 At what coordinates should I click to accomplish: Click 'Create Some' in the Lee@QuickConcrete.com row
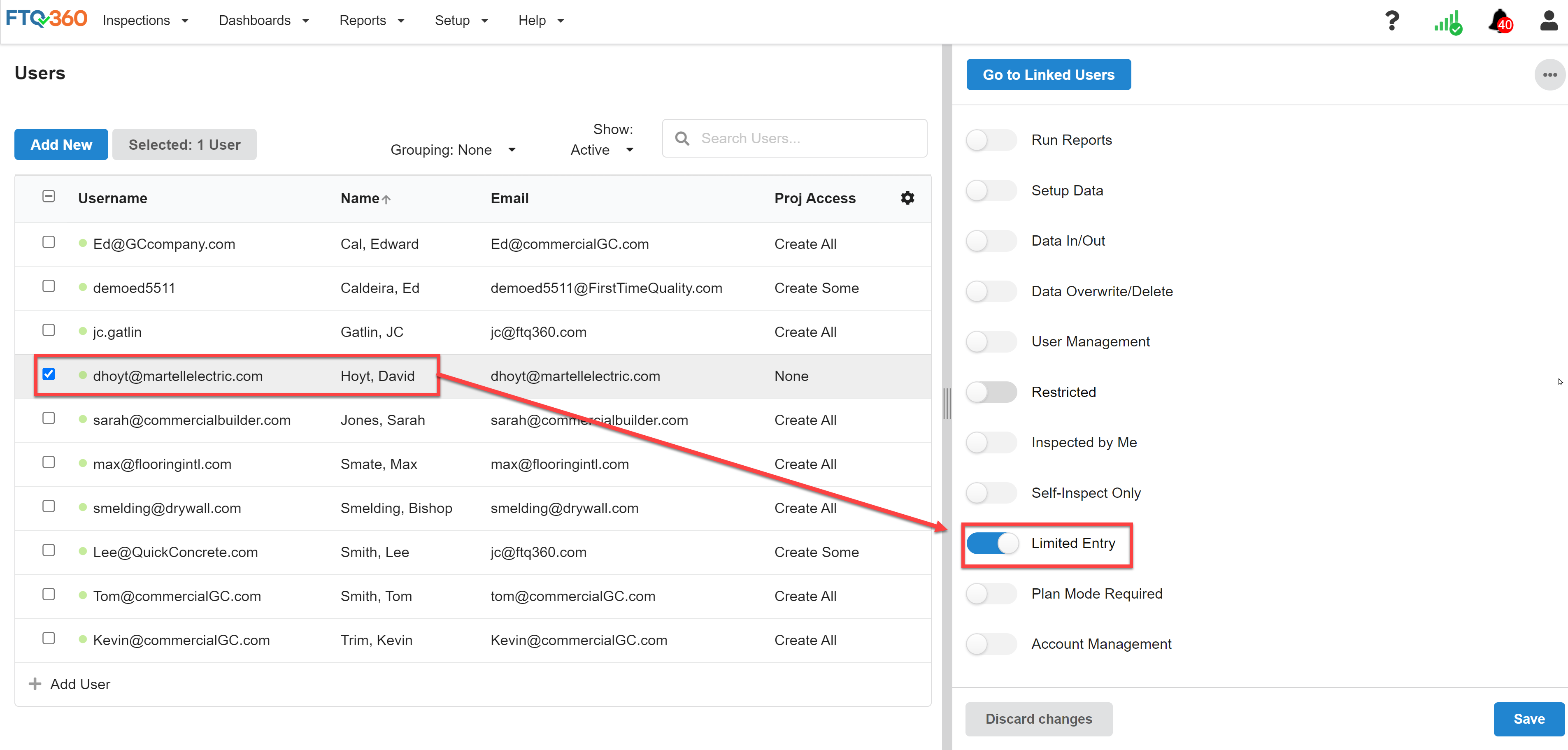(x=816, y=552)
